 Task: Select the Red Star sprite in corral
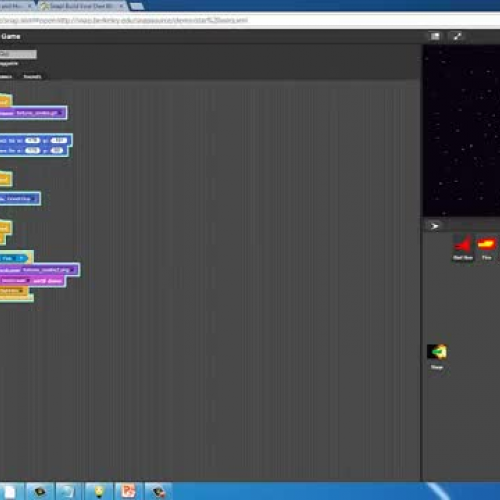(463, 247)
